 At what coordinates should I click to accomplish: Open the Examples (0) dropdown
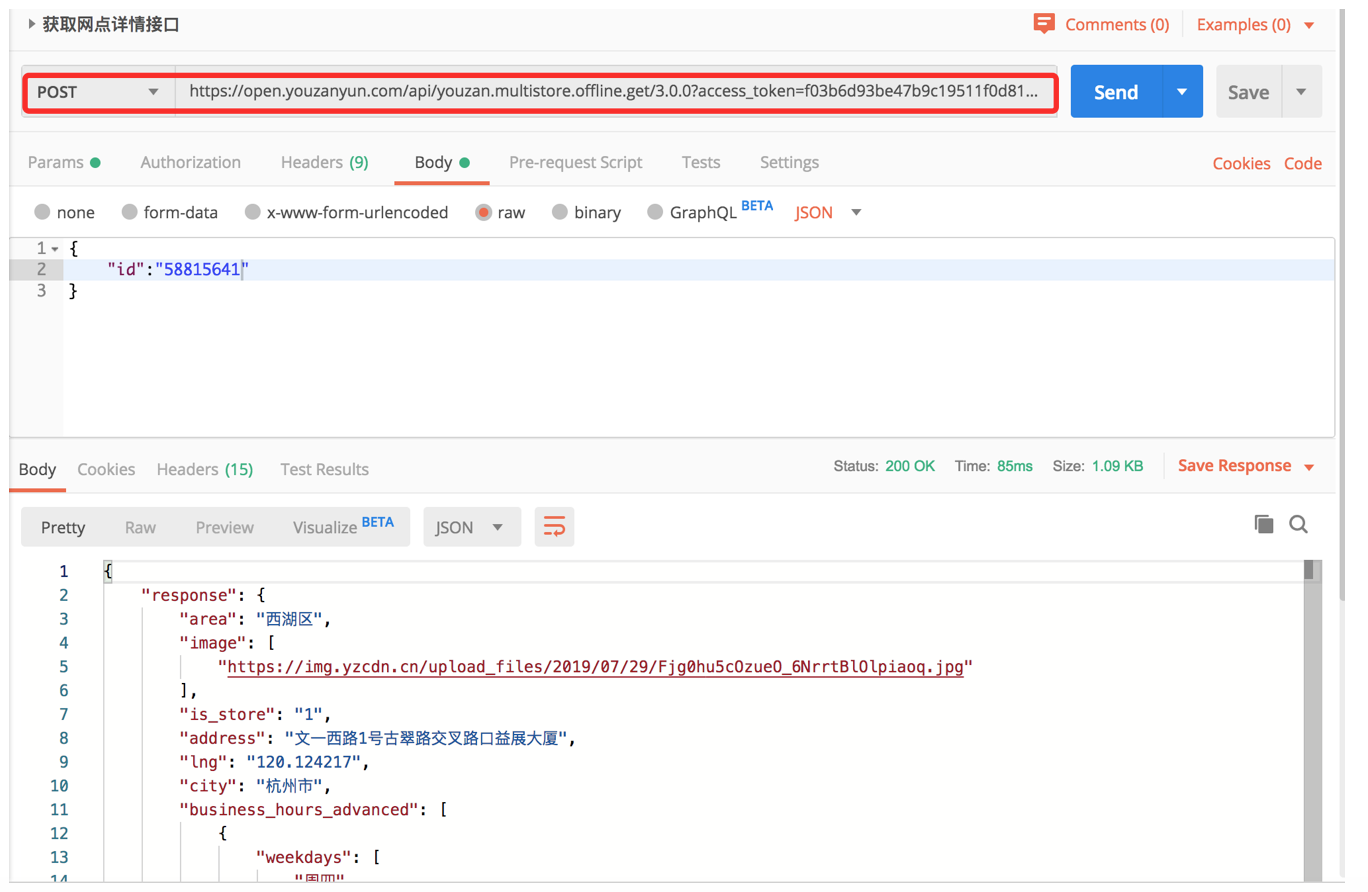click(x=1256, y=25)
